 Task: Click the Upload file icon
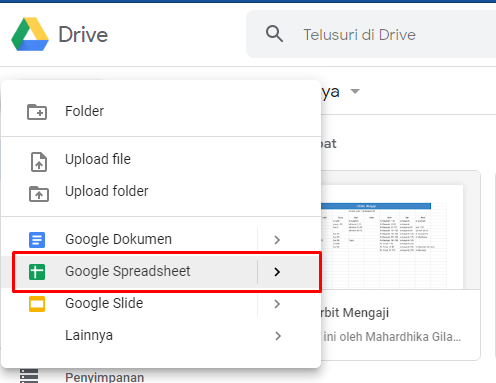coord(39,162)
